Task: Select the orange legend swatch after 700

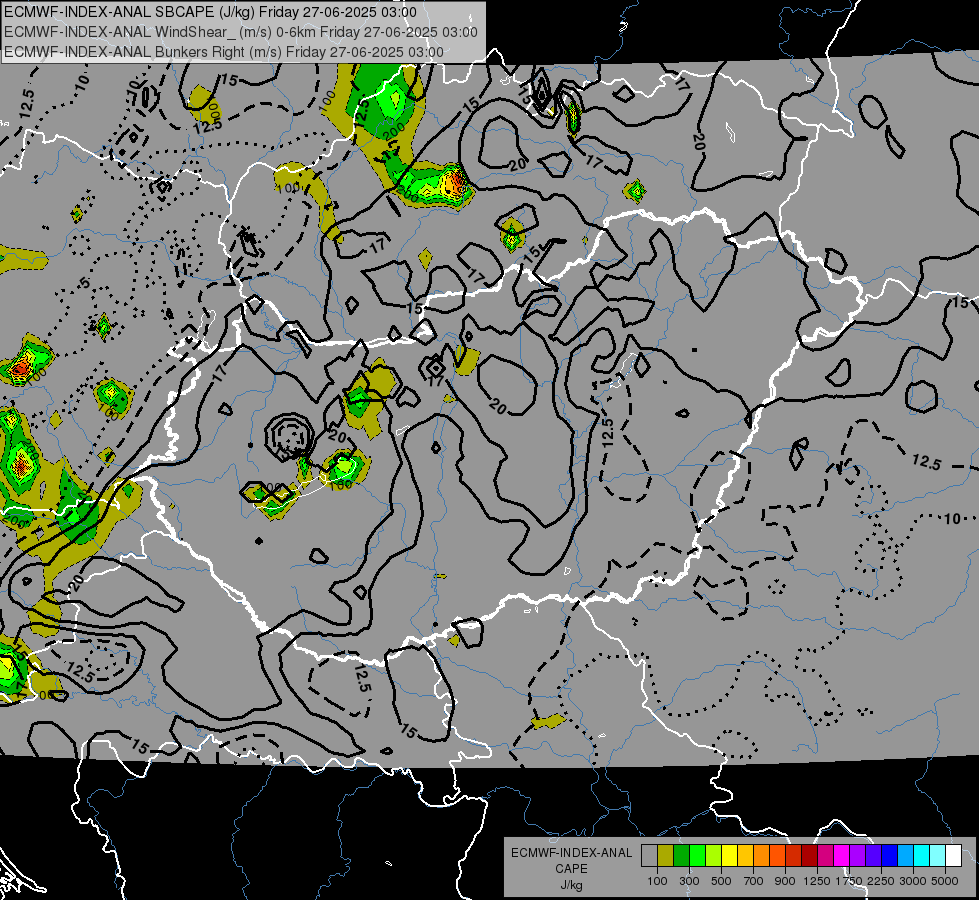Action: click(x=761, y=855)
